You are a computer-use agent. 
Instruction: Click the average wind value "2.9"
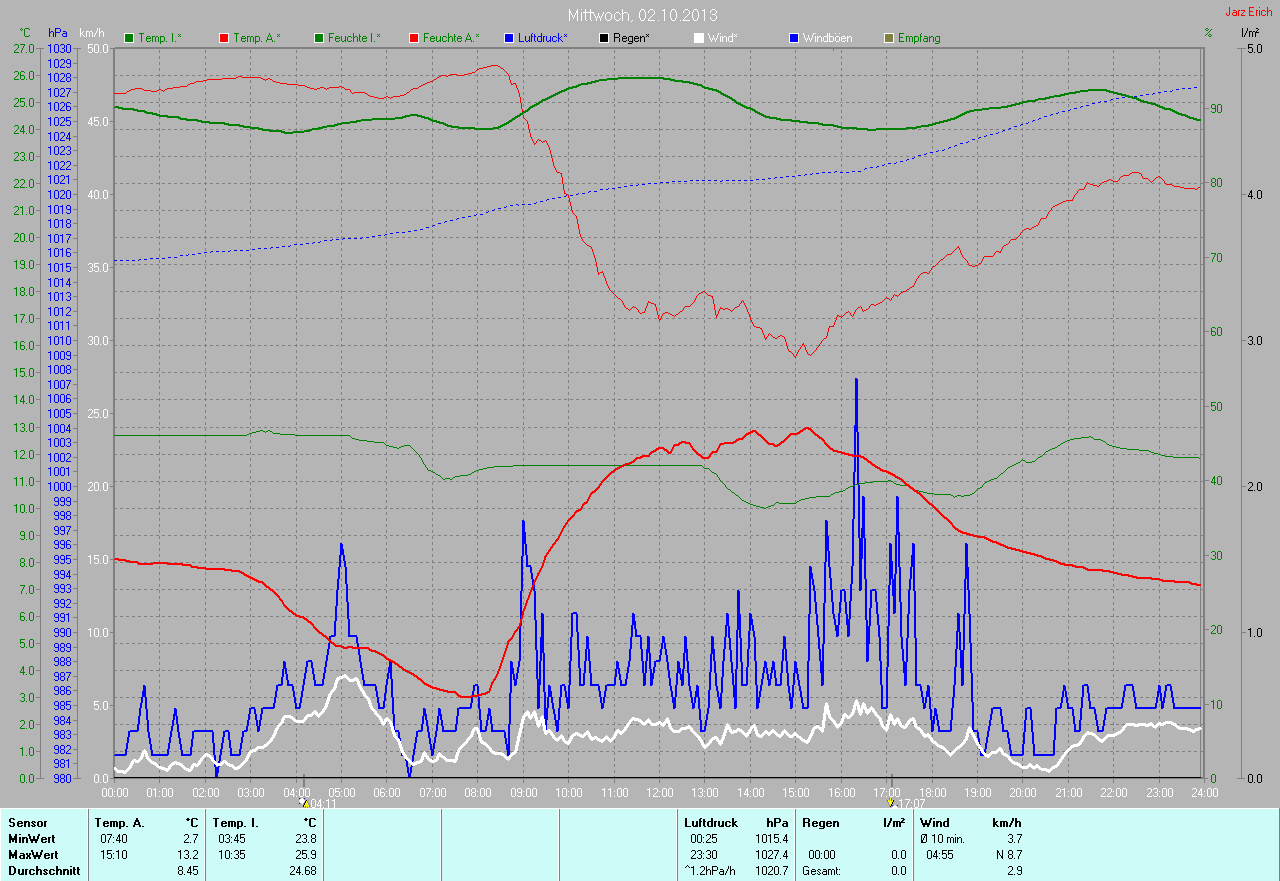click(1014, 871)
